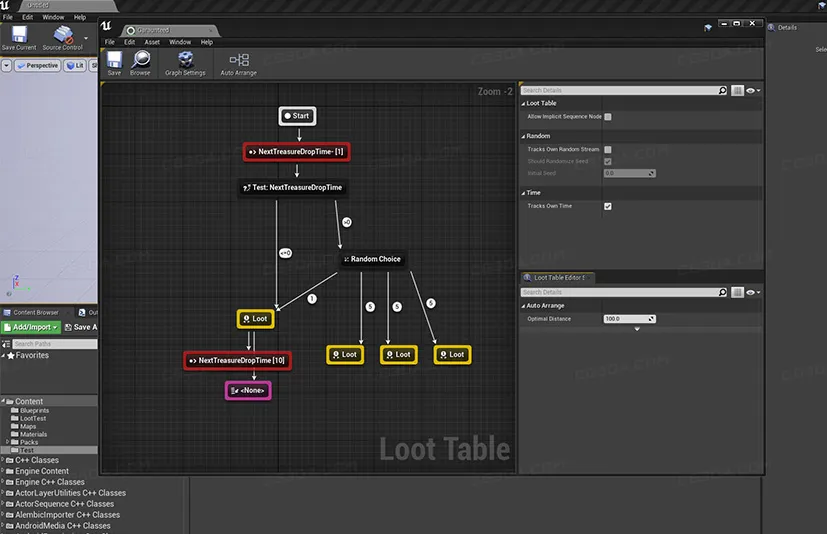Switch to Loot Table Editor settings tab
The image size is (827, 534).
pos(557,278)
